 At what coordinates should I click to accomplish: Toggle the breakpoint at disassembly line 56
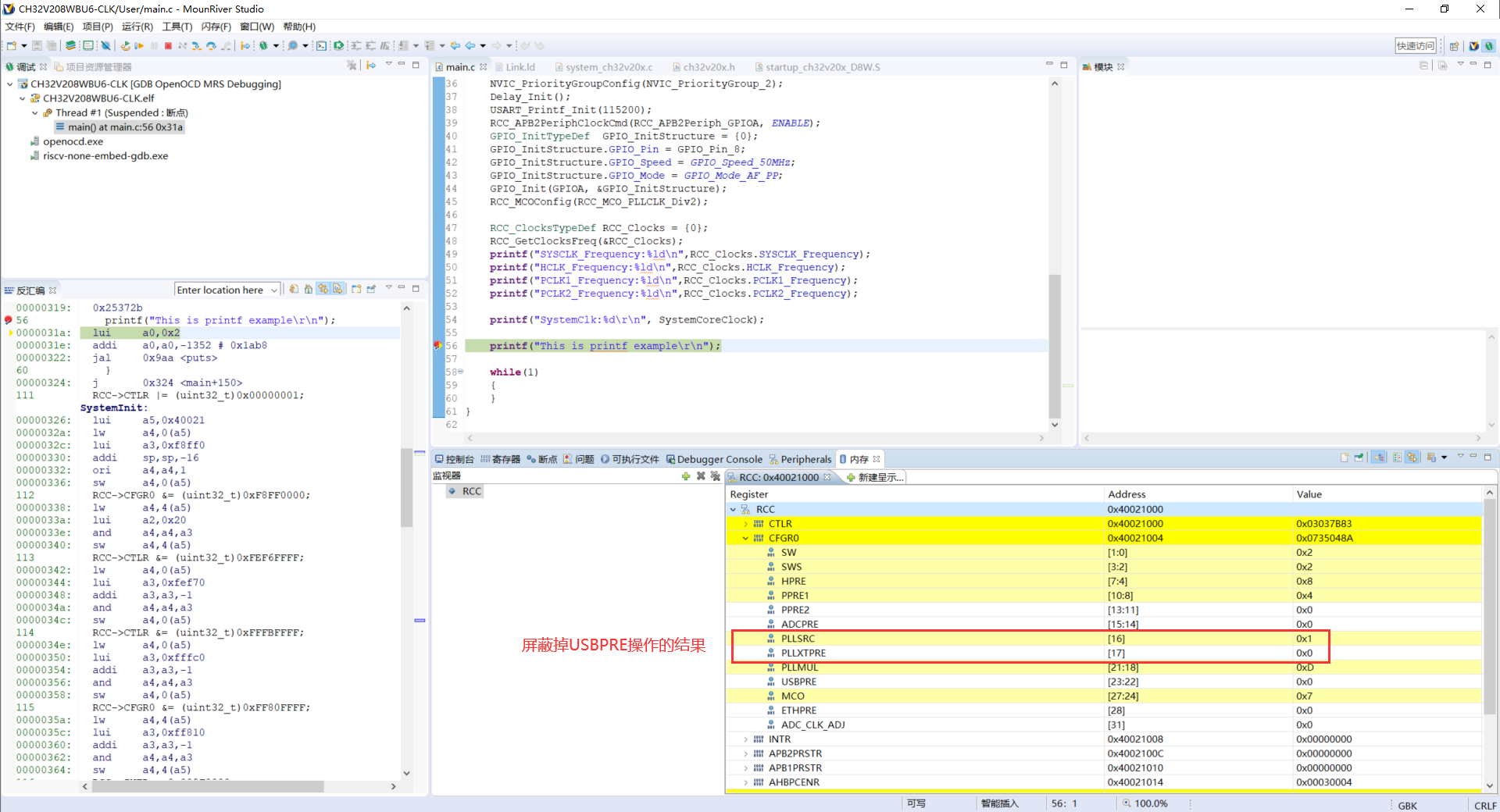9,320
